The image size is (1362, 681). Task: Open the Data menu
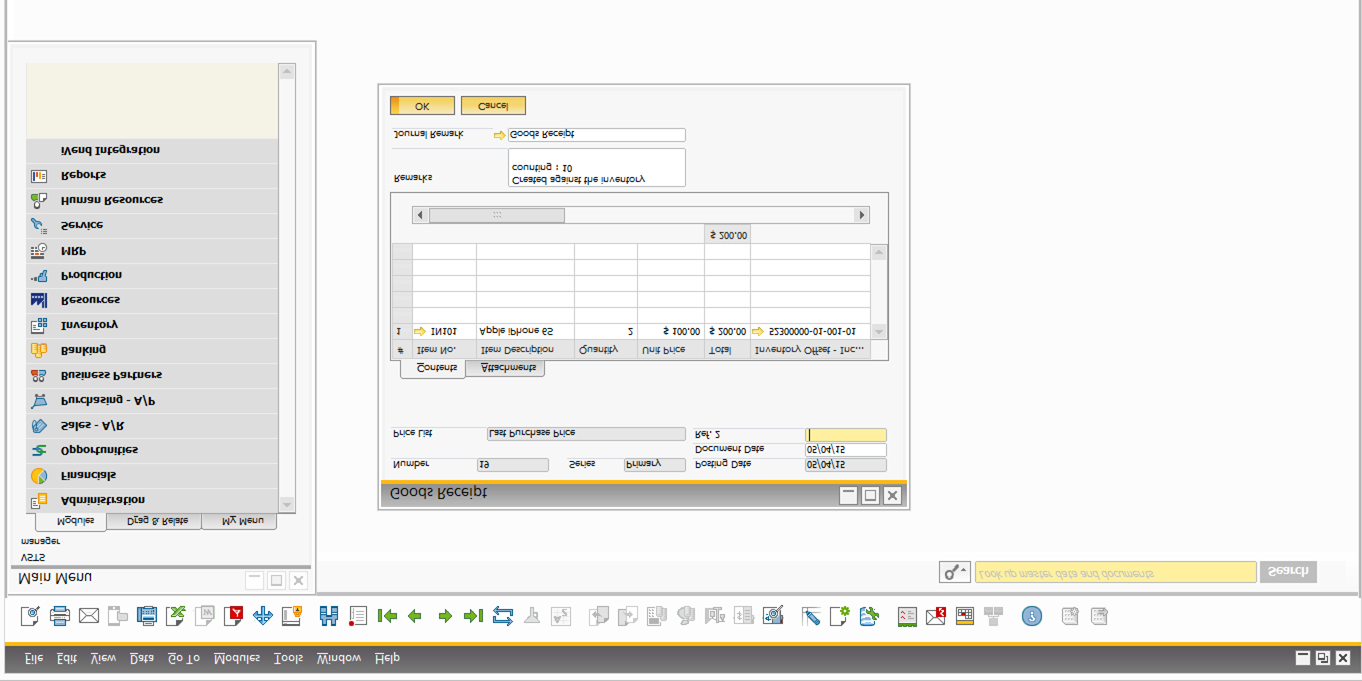click(142, 658)
